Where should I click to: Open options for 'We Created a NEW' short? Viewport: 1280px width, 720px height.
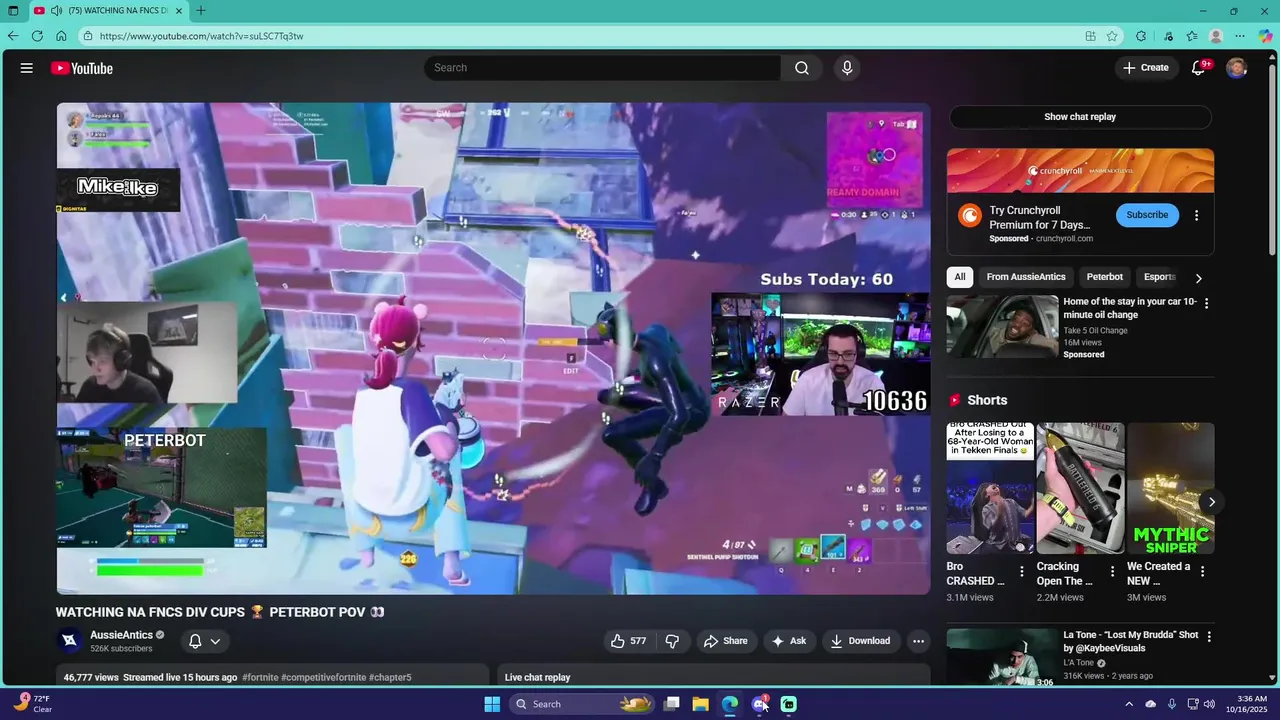[1202, 572]
